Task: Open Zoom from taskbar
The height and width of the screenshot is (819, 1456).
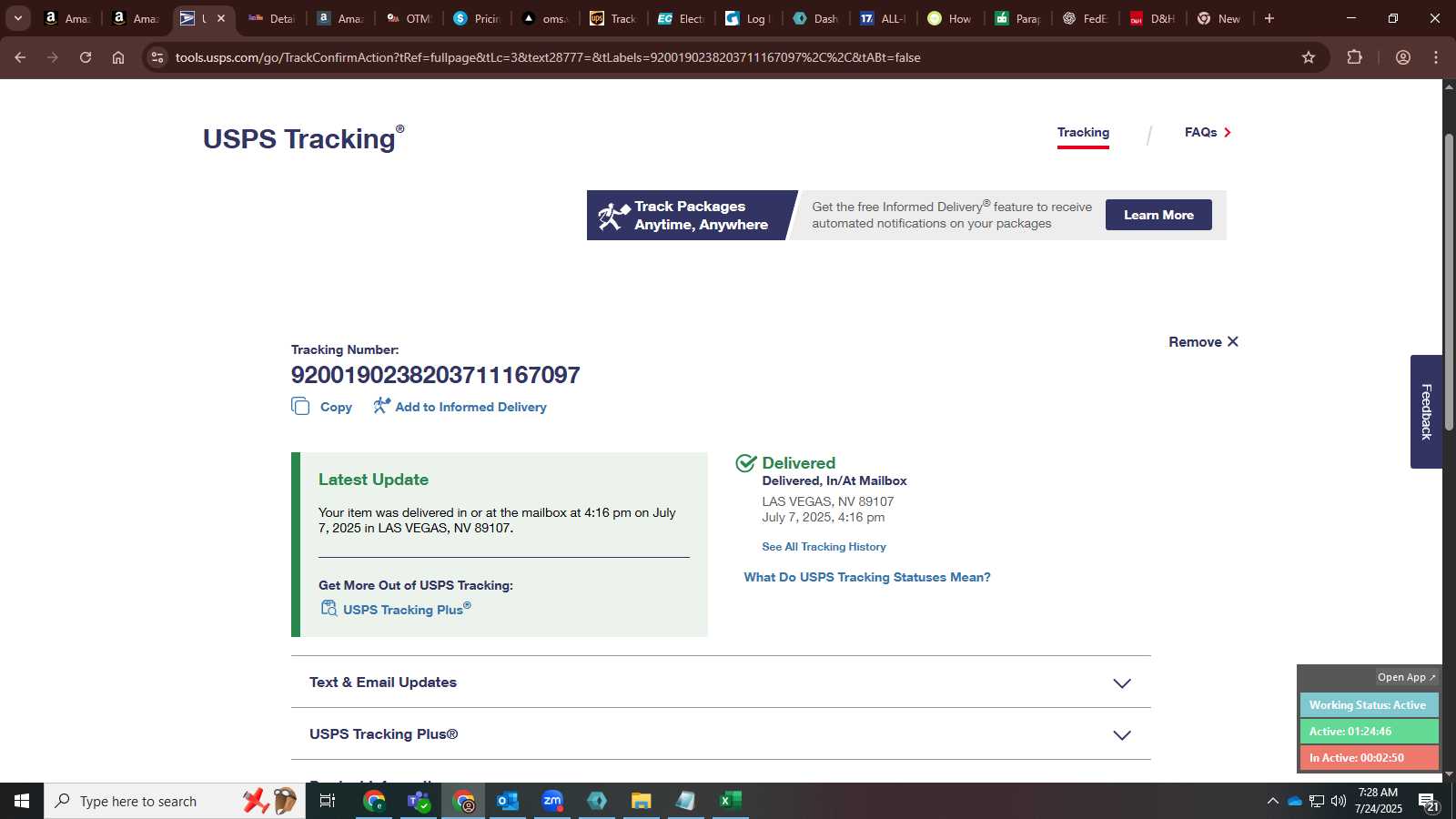Action: (x=552, y=801)
